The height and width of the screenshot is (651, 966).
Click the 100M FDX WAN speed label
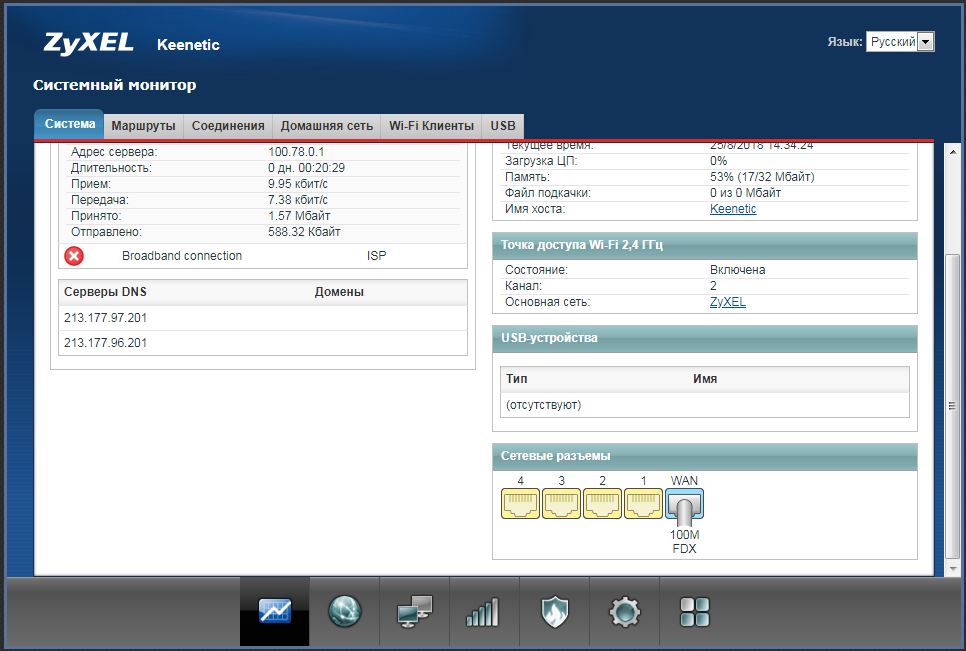pos(684,541)
